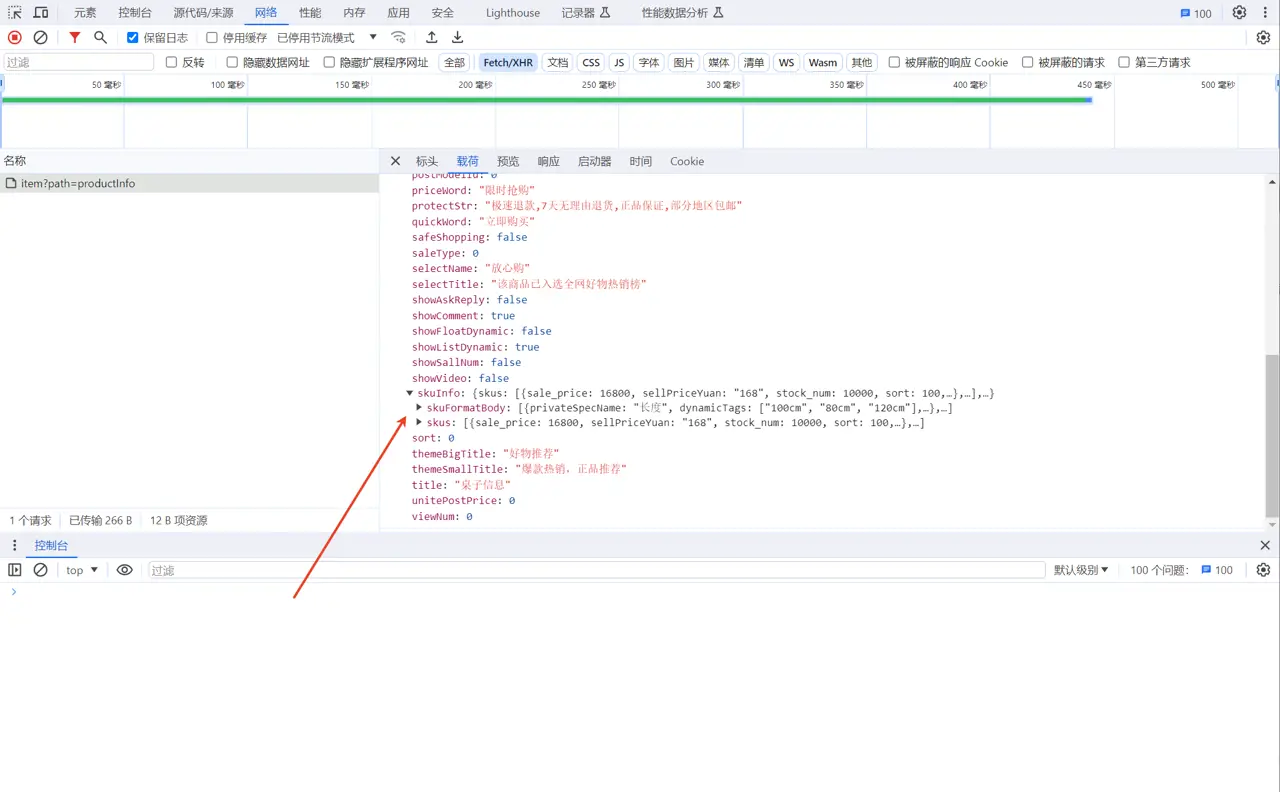Image resolution: width=1280 pixels, height=792 pixels.
Task: Show the console sidebar
Action: 15,570
